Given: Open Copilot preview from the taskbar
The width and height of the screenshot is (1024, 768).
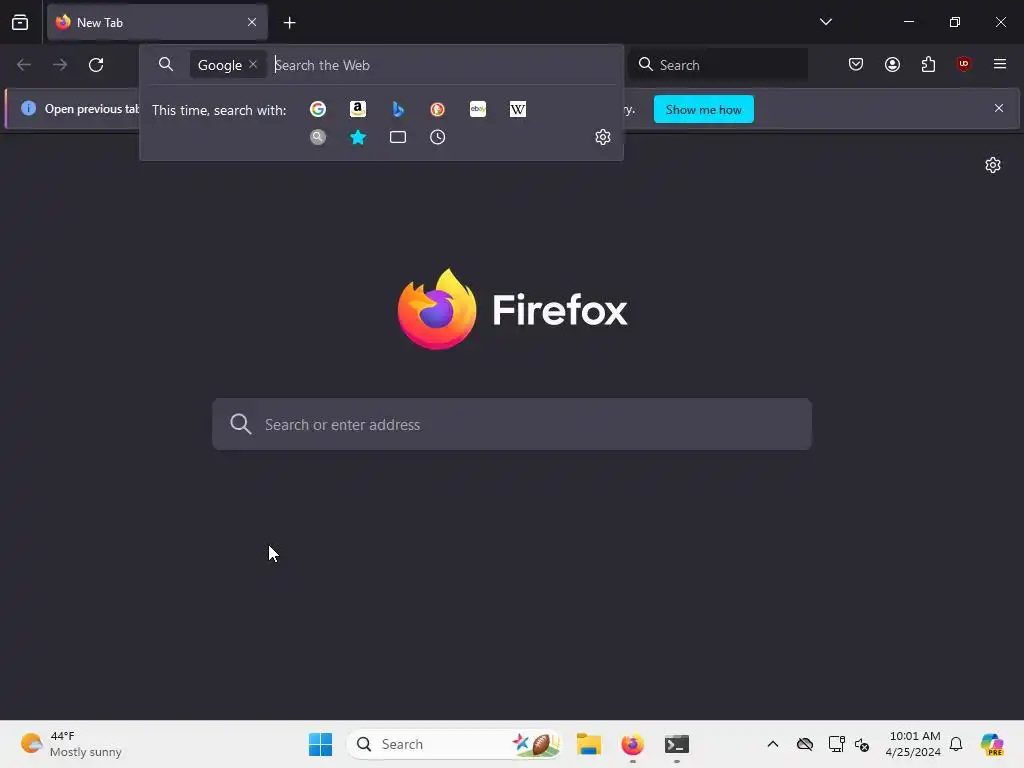Looking at the screenshot, I should pyautogui.click(x=992, y=744).
